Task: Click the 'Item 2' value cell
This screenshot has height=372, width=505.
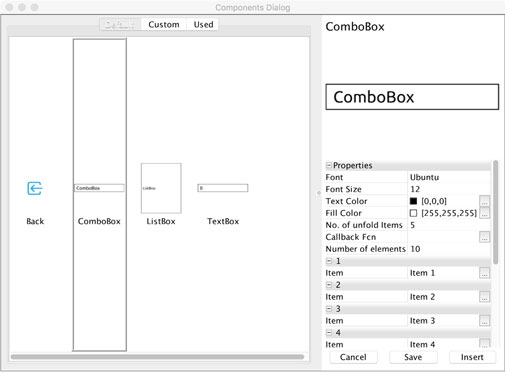Action: pyautogui.click(x=443, y=297)
